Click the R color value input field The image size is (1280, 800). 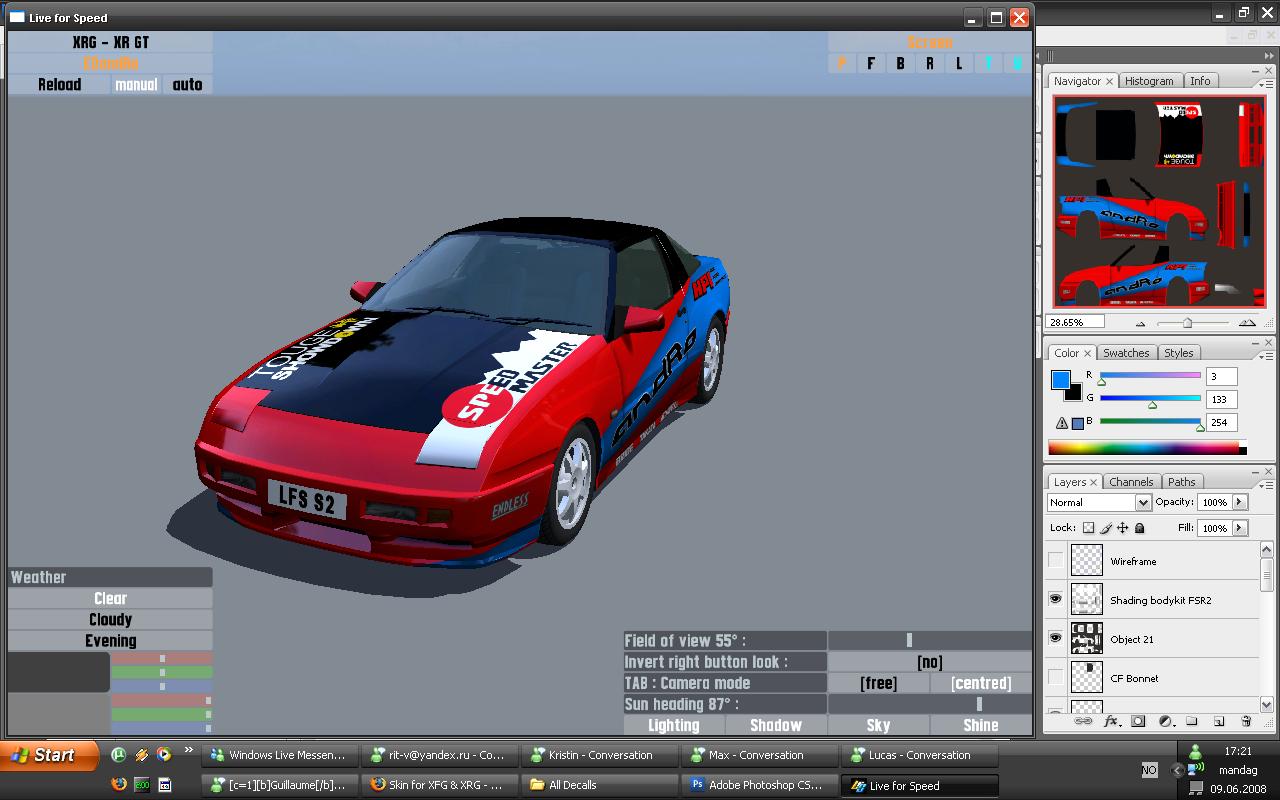click(1221, 376)
